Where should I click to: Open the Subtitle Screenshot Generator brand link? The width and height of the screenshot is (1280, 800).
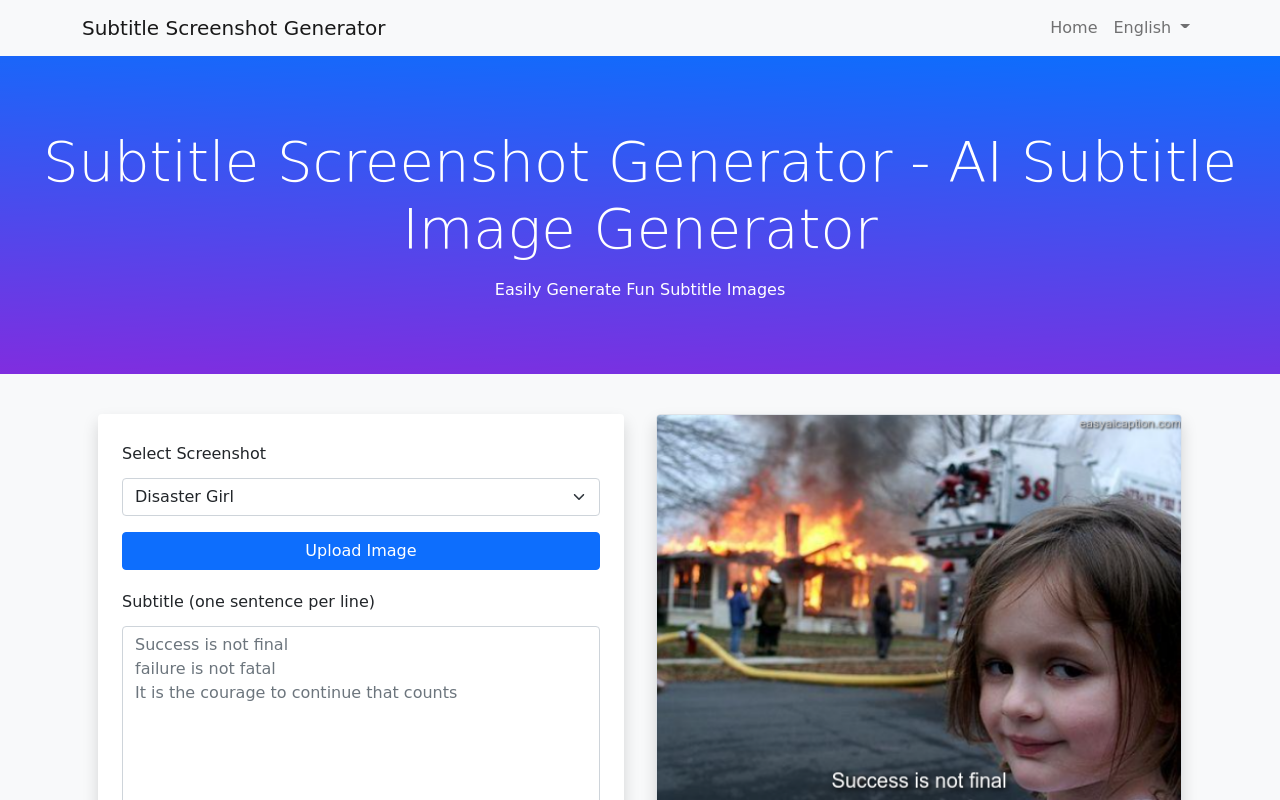pos(233,28)
